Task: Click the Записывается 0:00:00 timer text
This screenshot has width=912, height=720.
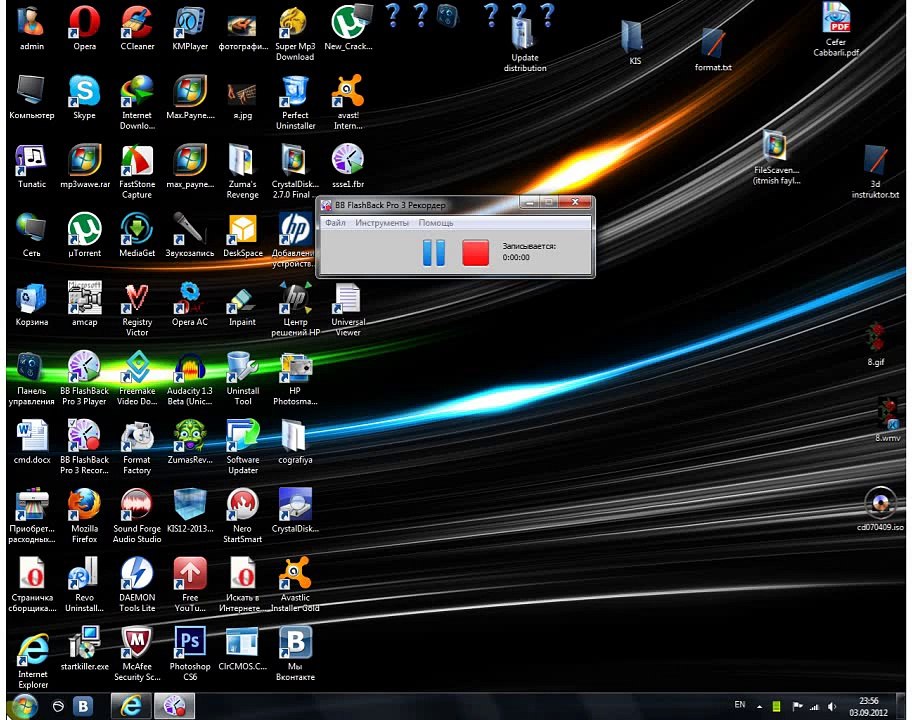Action: pyautogui.click(x=529, y=252)
